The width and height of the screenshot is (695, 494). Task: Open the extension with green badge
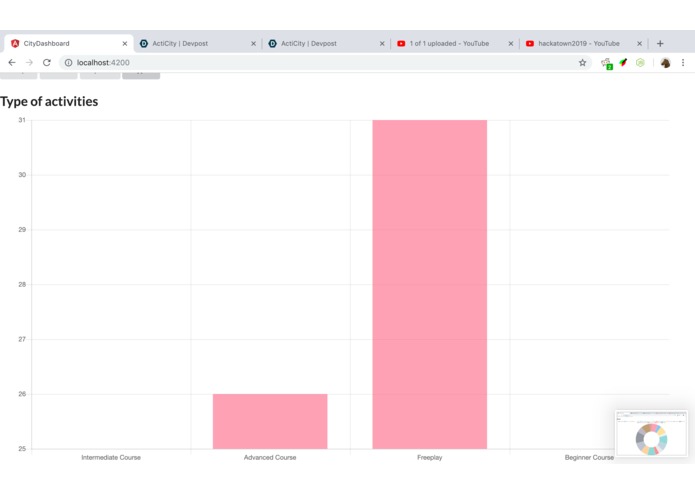pyautogui.click(x=606, y=64)
